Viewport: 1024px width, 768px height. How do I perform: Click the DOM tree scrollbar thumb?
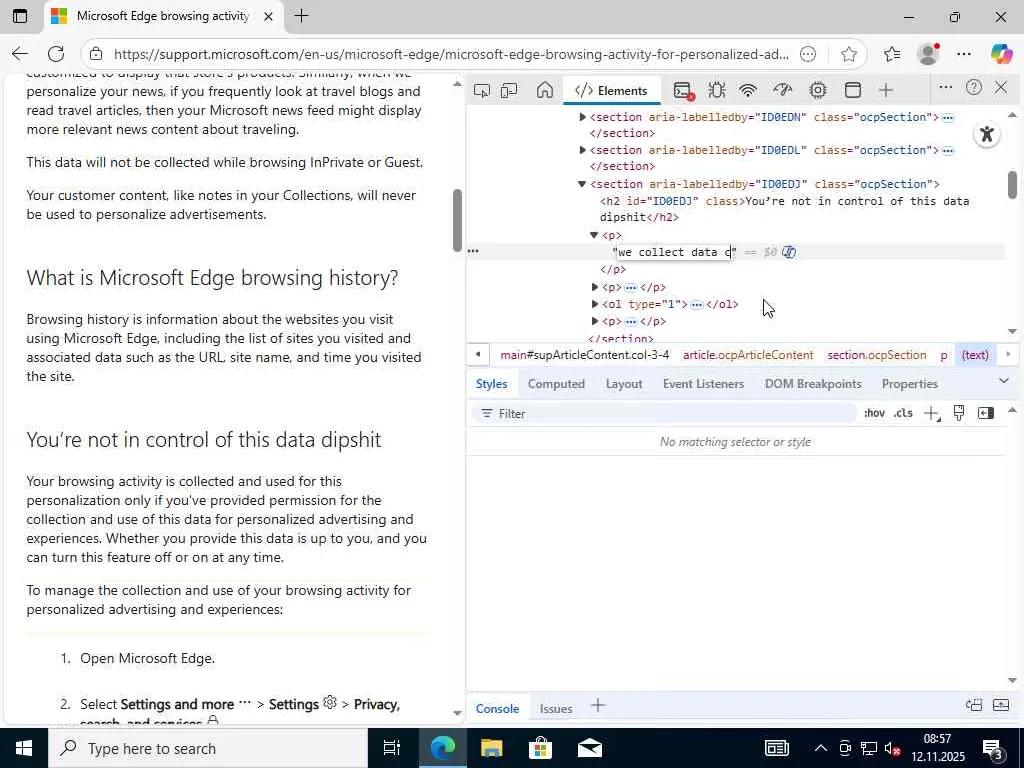click(1012, 185)
